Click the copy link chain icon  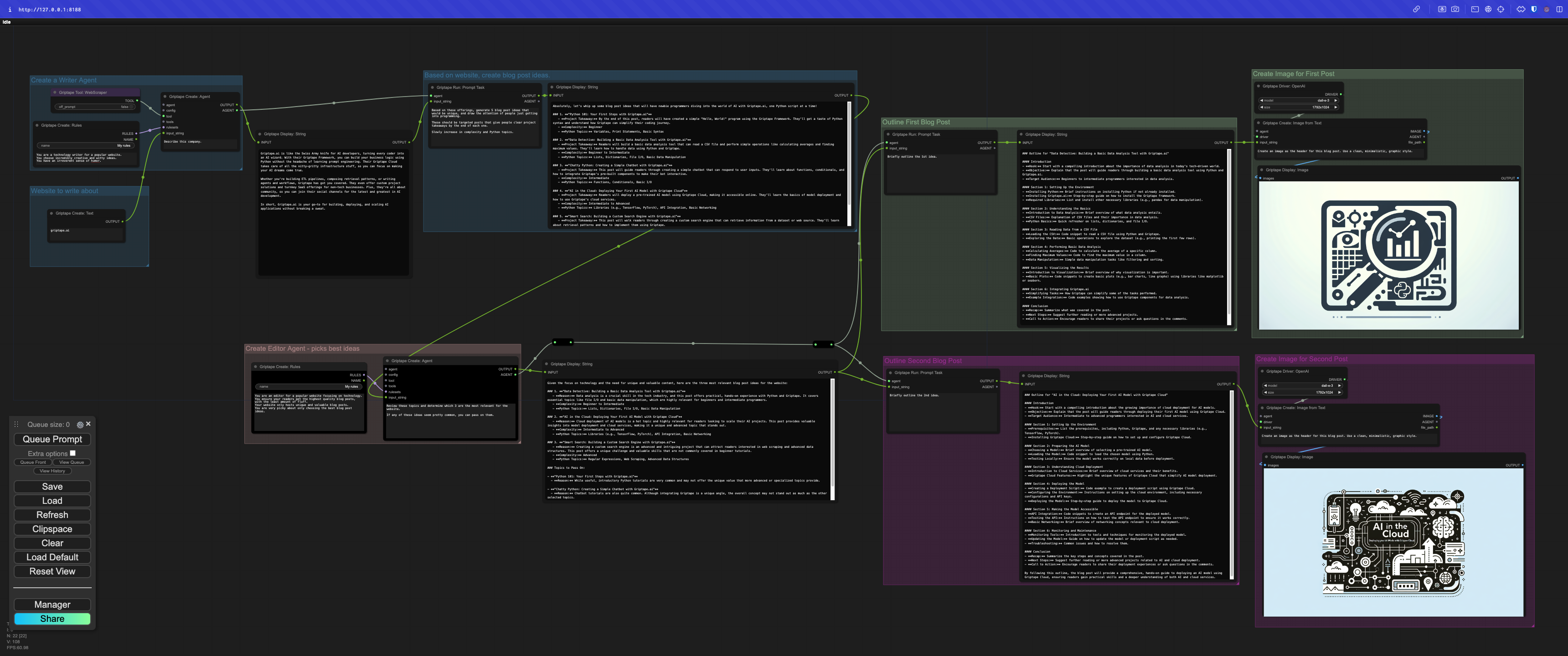tap(1416, 9)
